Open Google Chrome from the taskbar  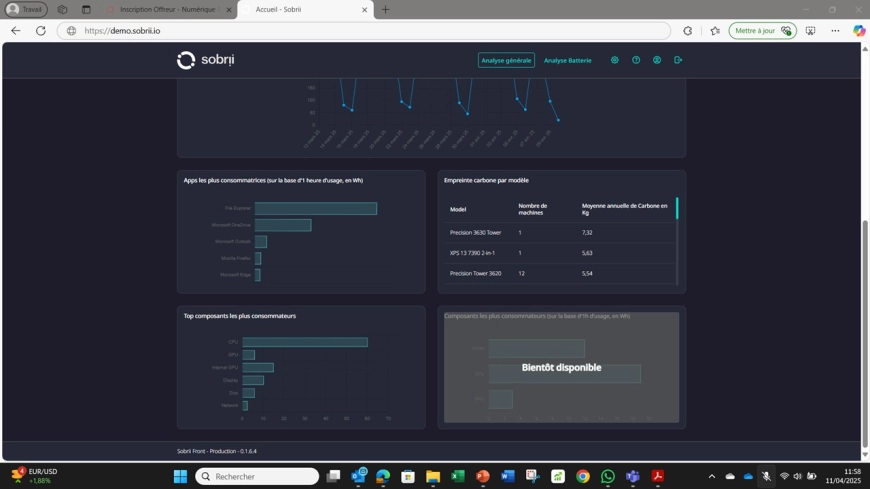click(583, 476)
